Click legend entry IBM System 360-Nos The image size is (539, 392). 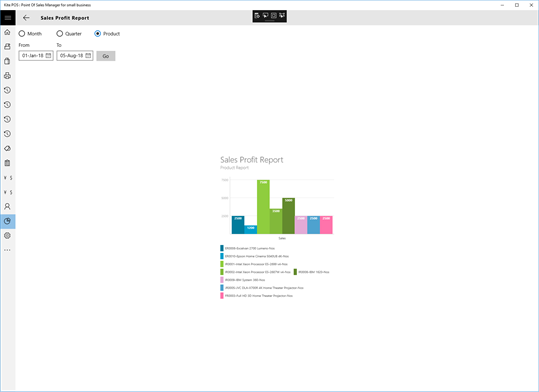(x=243, y=280)
